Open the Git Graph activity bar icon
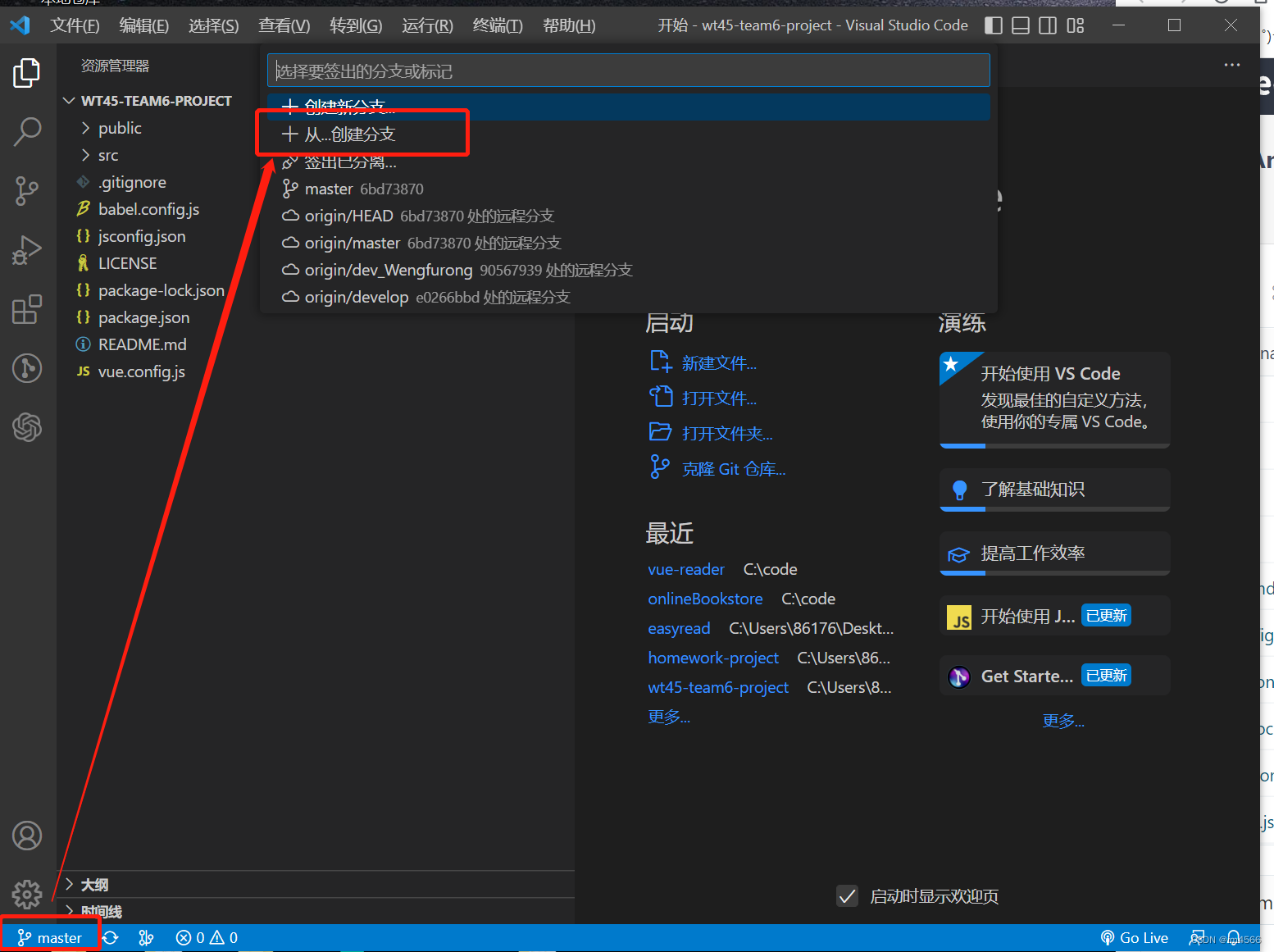1274x952 pixels. [x=27, y=367]
